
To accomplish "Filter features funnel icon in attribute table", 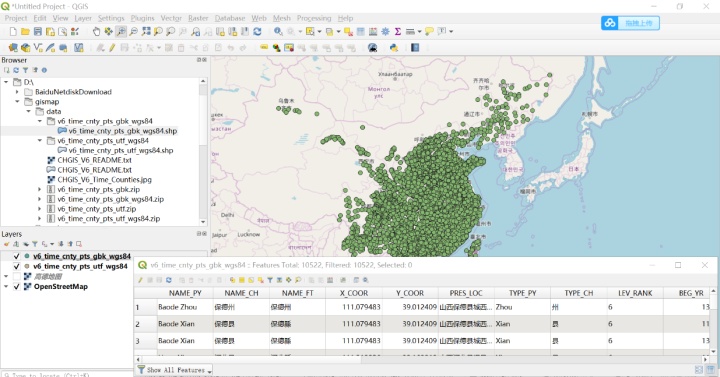I will 270,280.
